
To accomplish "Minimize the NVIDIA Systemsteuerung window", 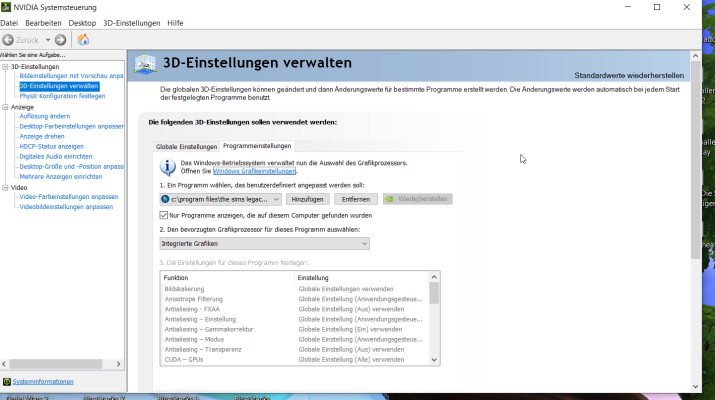I will (628, 7).
